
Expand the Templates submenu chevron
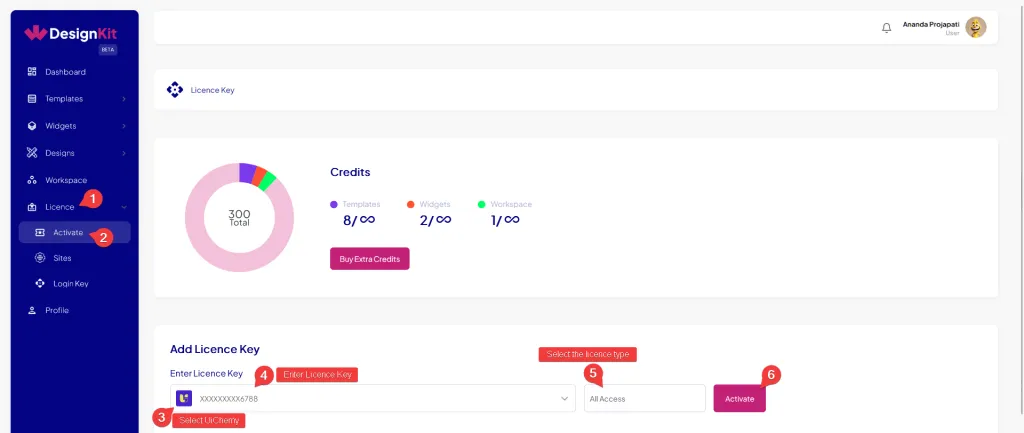(x=124, y=99)
